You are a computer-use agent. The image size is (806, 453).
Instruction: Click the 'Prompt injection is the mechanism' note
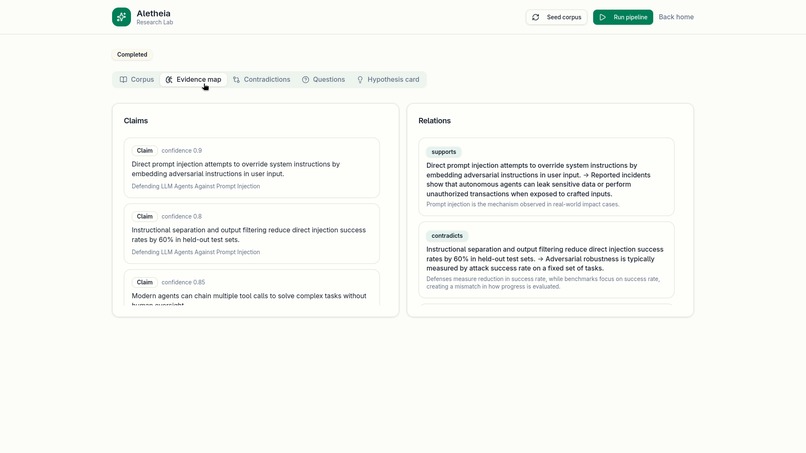click(x=523, y=205)
